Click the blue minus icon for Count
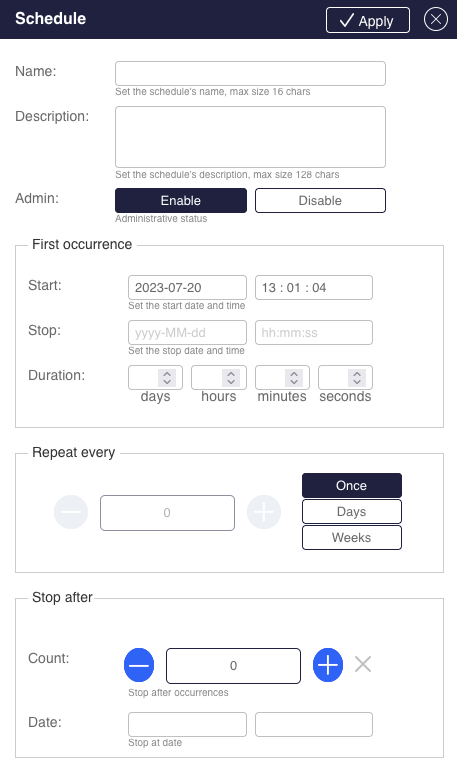 139,665
